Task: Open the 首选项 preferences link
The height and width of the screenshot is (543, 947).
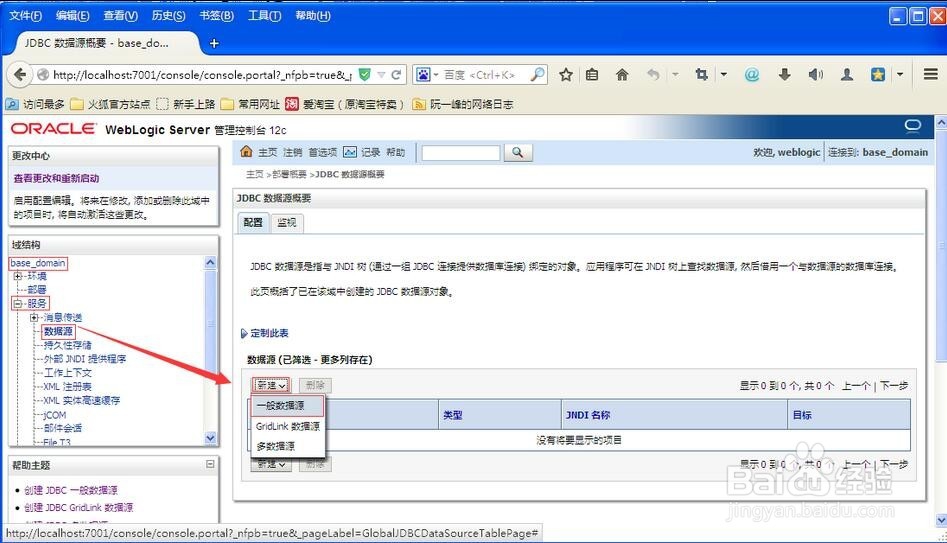Action: click(x=323, y=152)
